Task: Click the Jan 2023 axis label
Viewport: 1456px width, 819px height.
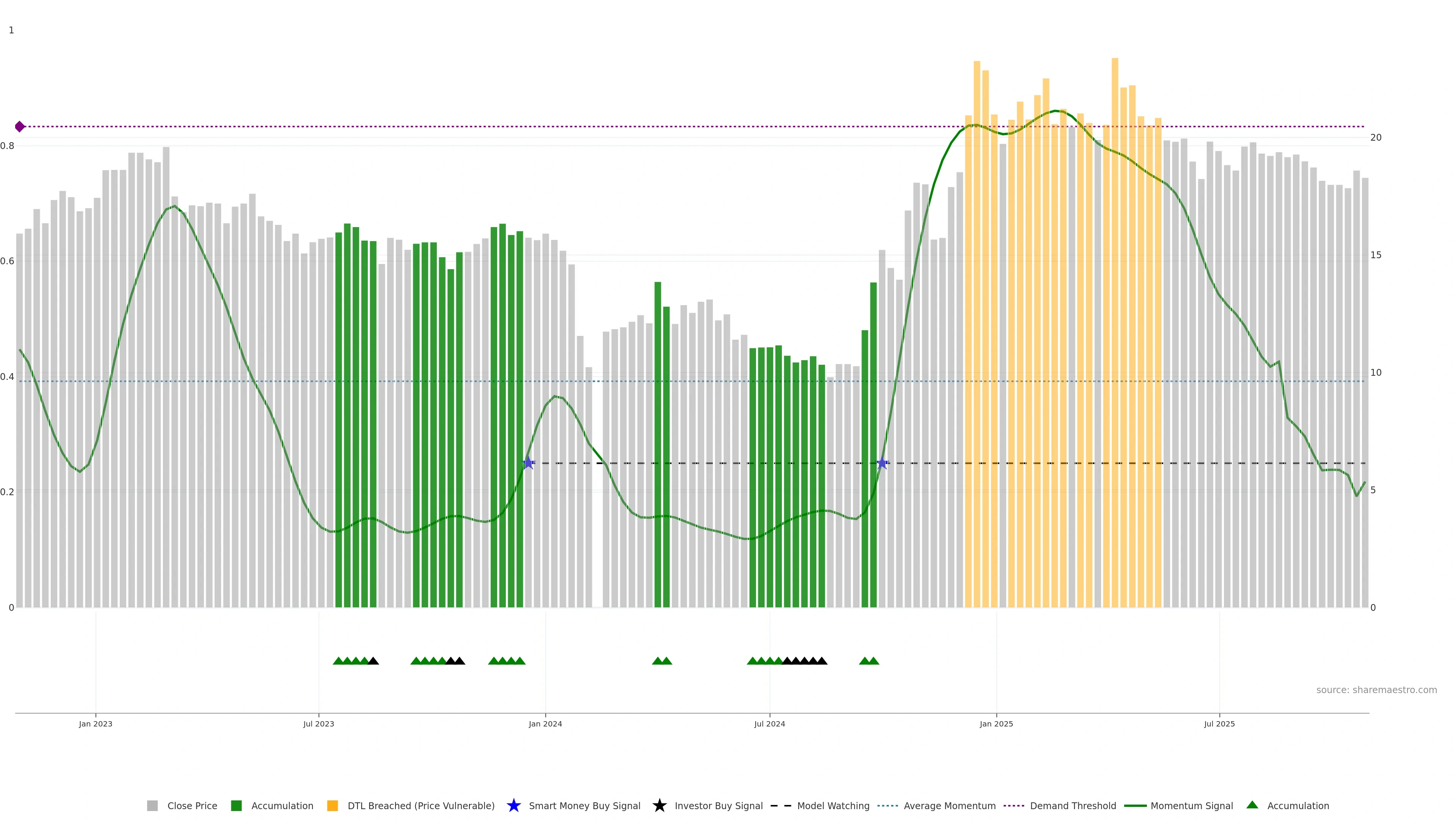Action: click(x=96, y=724)
